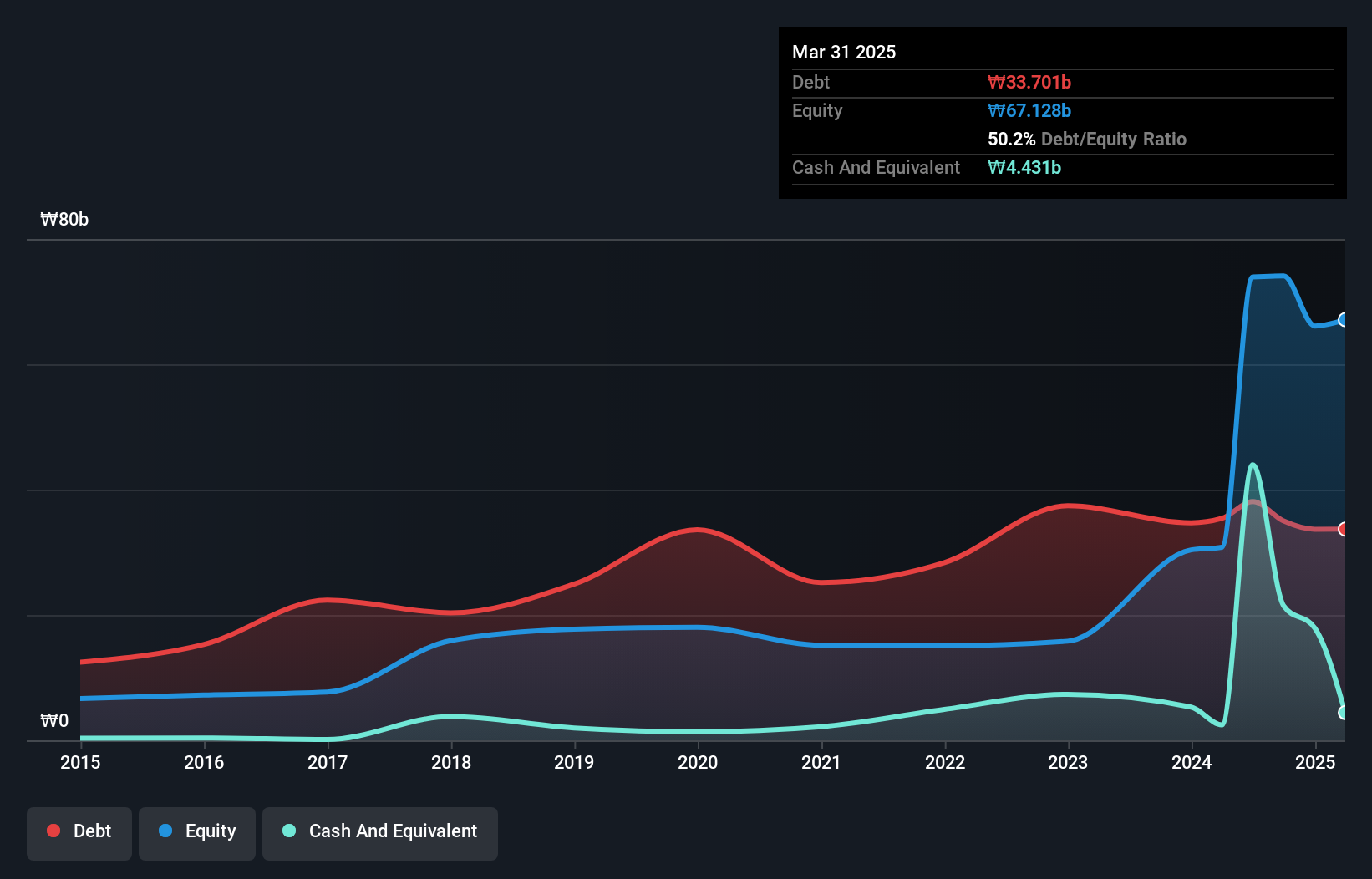Click the ₩80b y-axis label
The image size is (1372, 879).
pyautogui.click(x=64, y=220)
